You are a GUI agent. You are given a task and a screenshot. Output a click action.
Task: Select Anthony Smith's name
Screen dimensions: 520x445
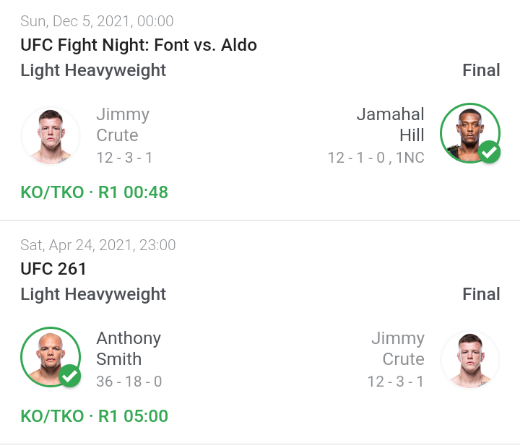pos(129,349)
